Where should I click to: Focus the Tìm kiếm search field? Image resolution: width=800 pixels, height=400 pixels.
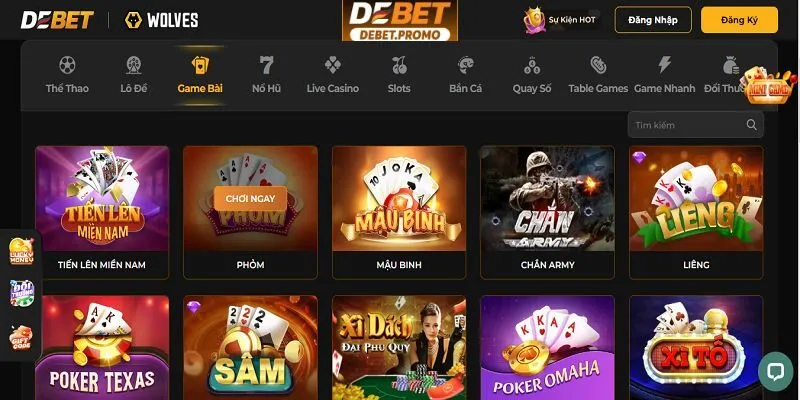point(695,124)
